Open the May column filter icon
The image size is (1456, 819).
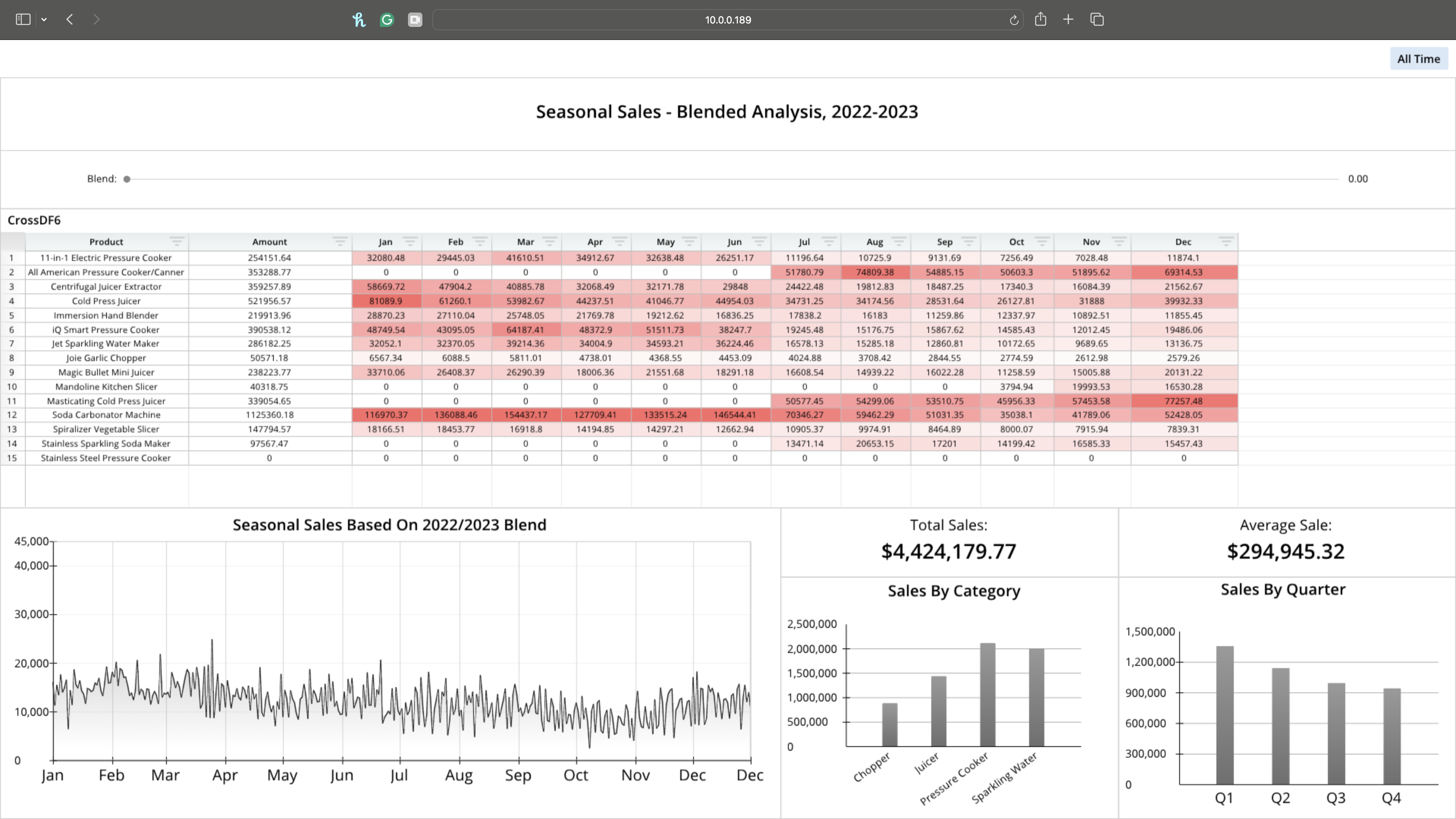click(689, 242)
